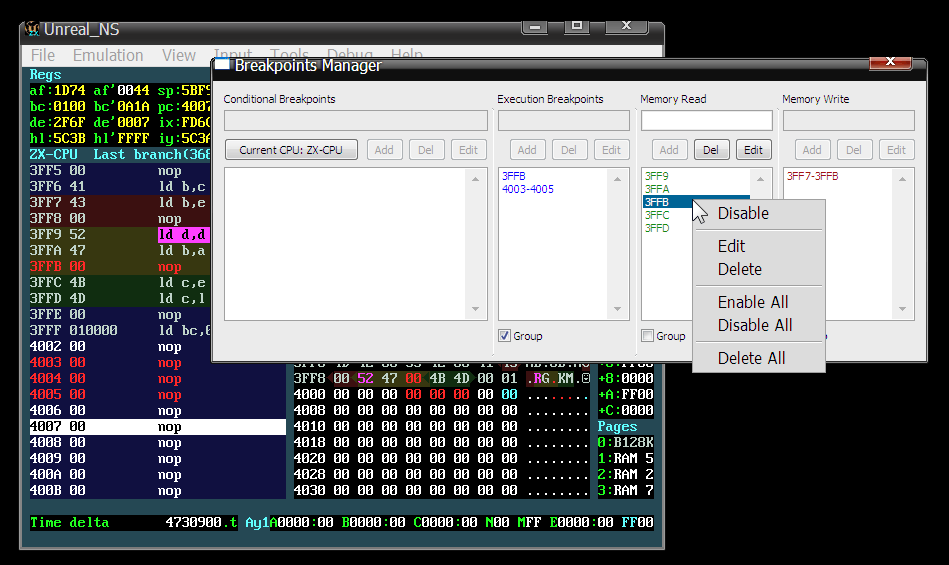
Task: Click the hl:5C3B register value
Action: (57, 139)
